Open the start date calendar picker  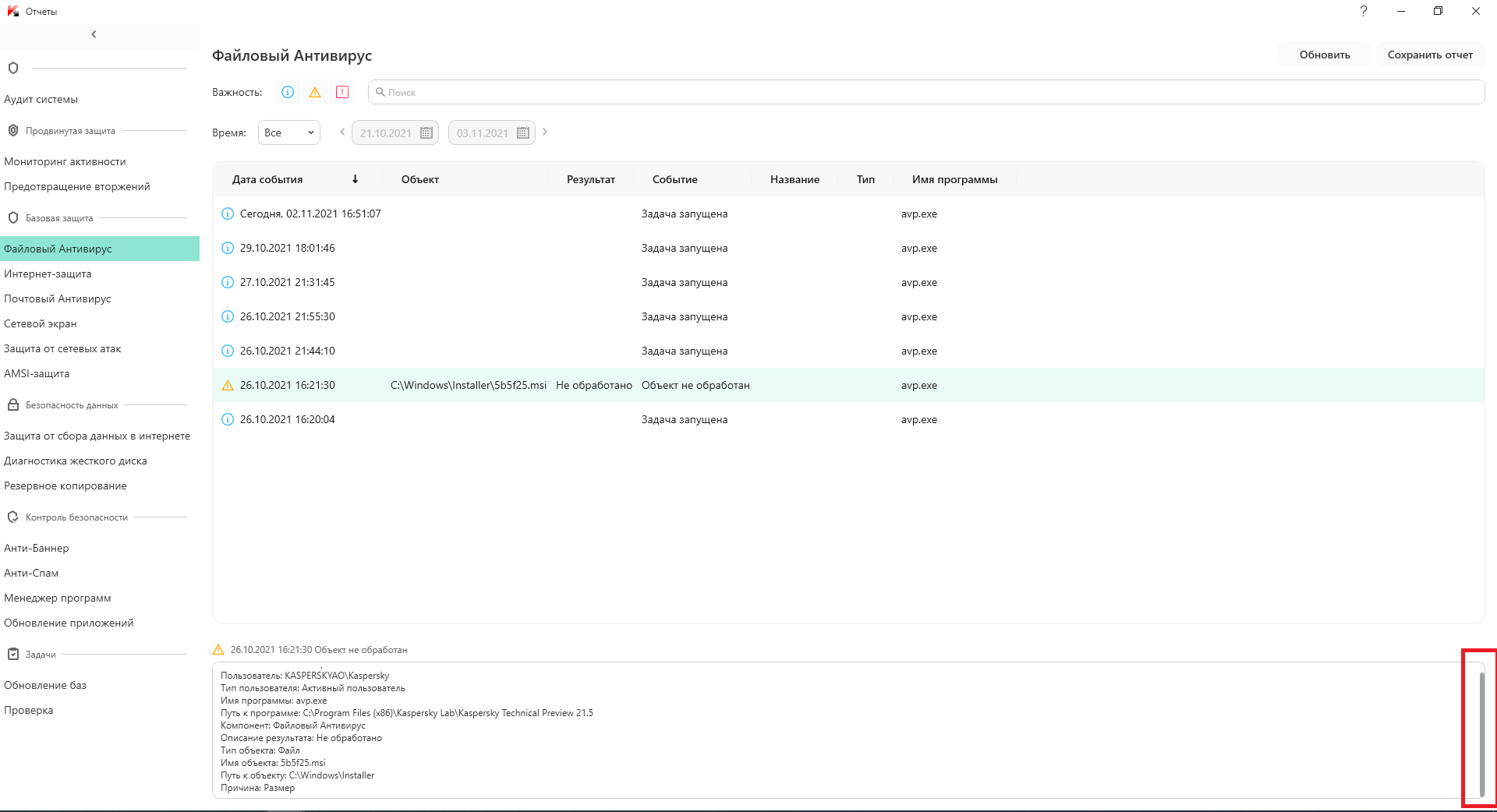click(426, 133)
